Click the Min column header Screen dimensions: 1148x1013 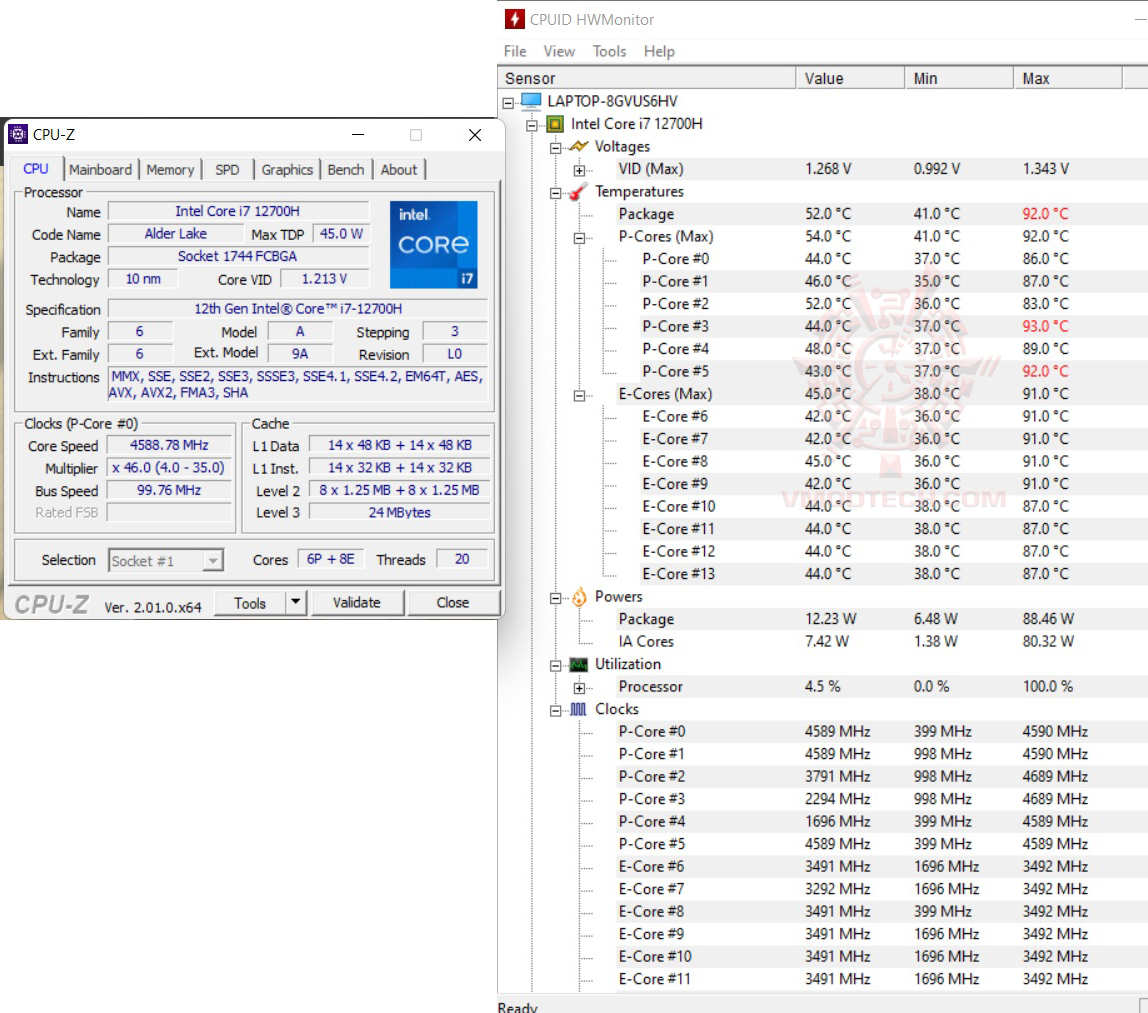pyautogui.click(x=959, y=78)
